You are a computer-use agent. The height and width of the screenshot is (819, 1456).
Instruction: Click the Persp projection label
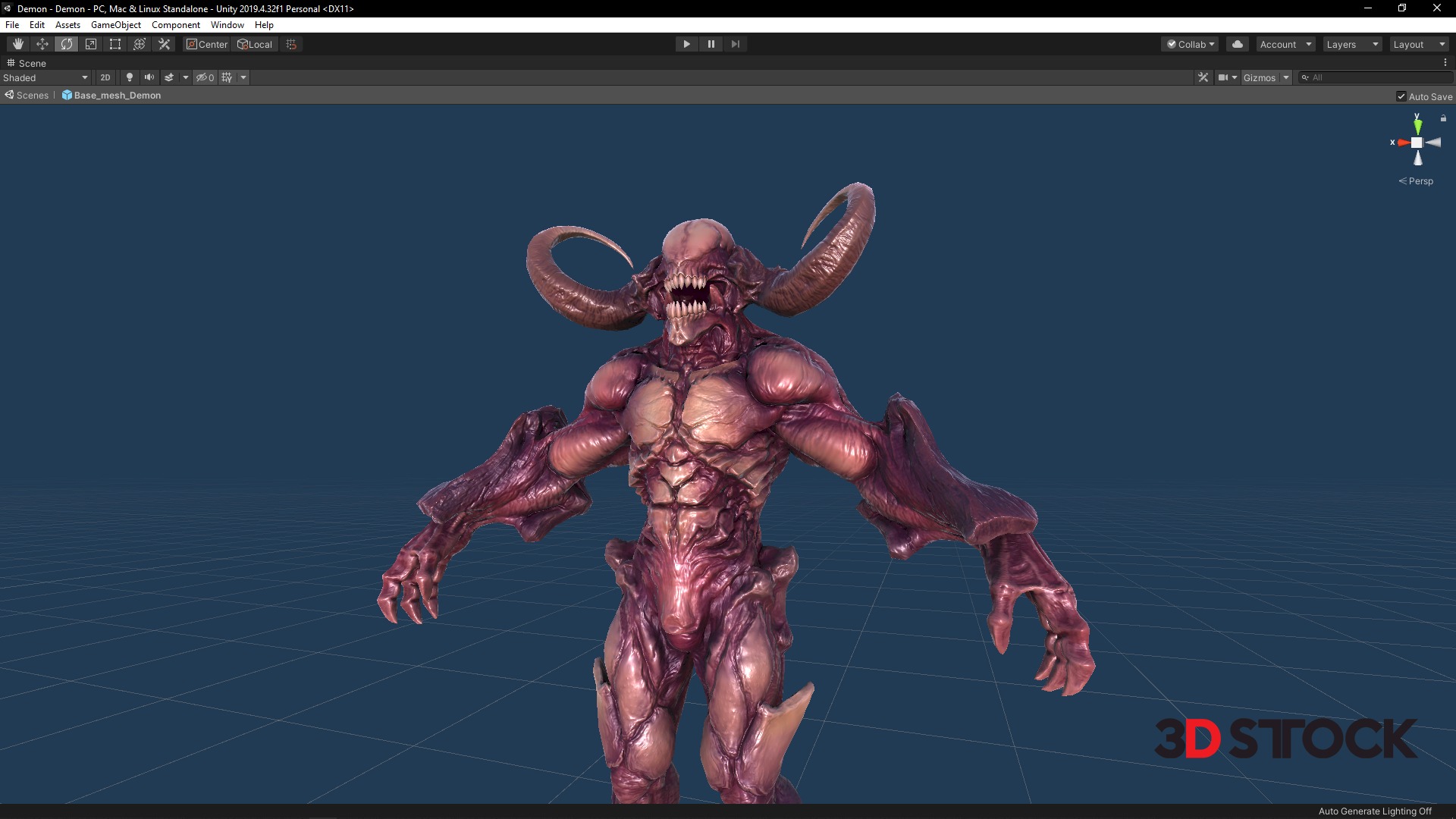tap(1420, 181)
